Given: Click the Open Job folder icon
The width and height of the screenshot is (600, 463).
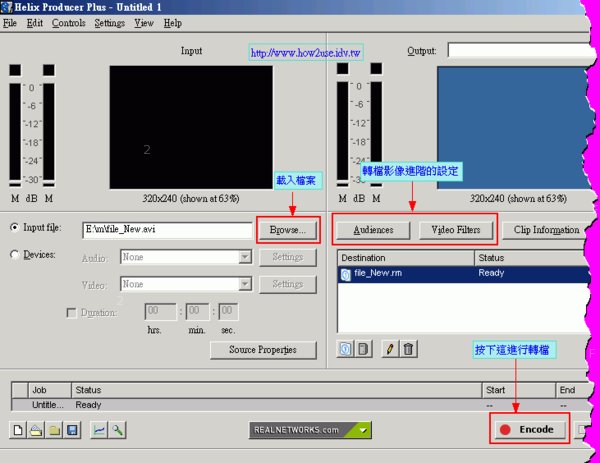Looking at the screenshot, I should click(x=36, y=430).
